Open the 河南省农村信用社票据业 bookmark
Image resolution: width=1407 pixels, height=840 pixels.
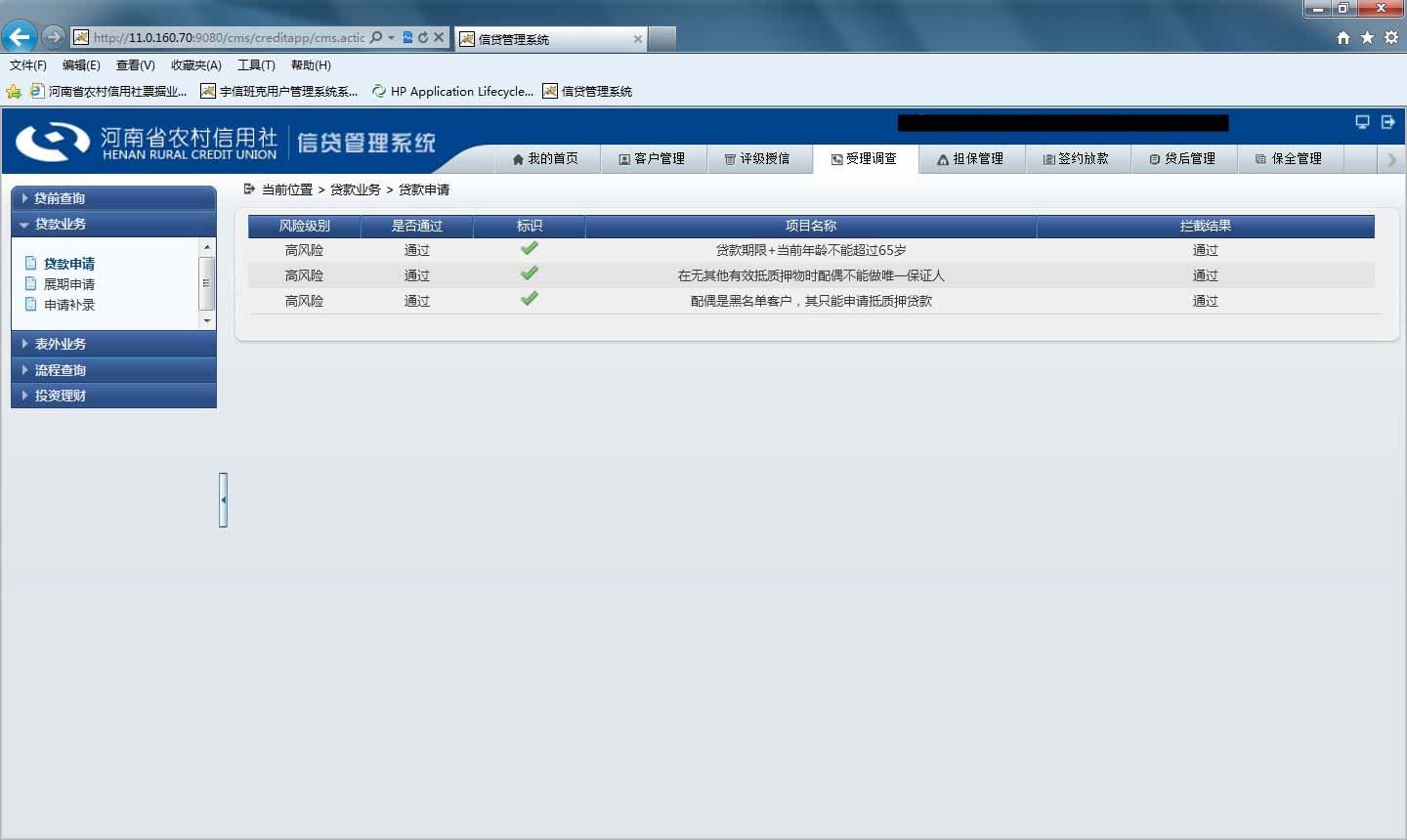(108, 91)
